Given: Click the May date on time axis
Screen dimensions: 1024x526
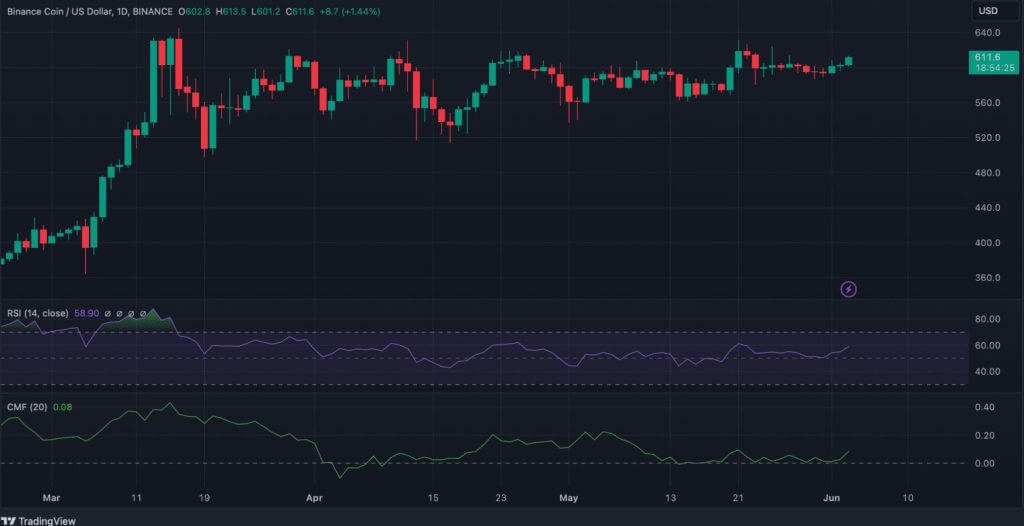Looking at the screenshot, I should coord(569,498).
